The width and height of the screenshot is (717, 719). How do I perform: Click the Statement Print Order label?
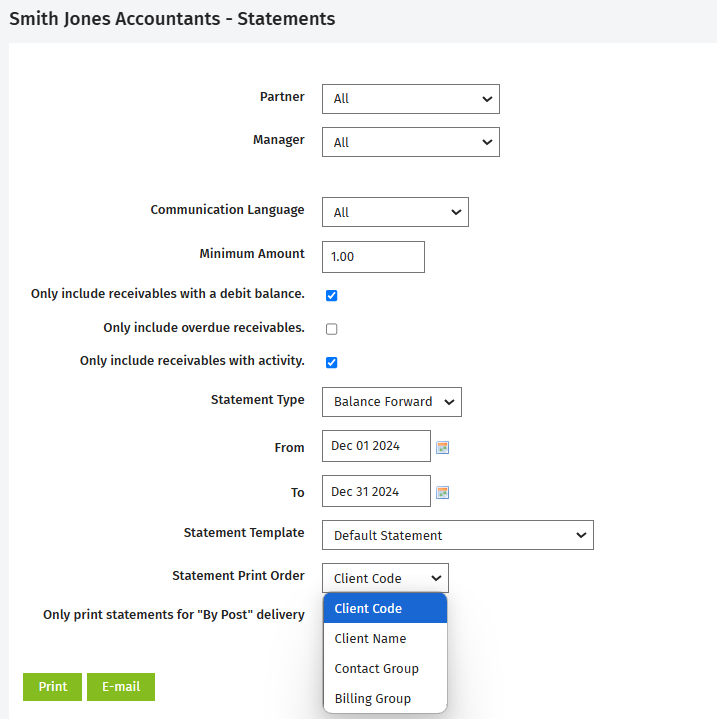tap(238, 575)
